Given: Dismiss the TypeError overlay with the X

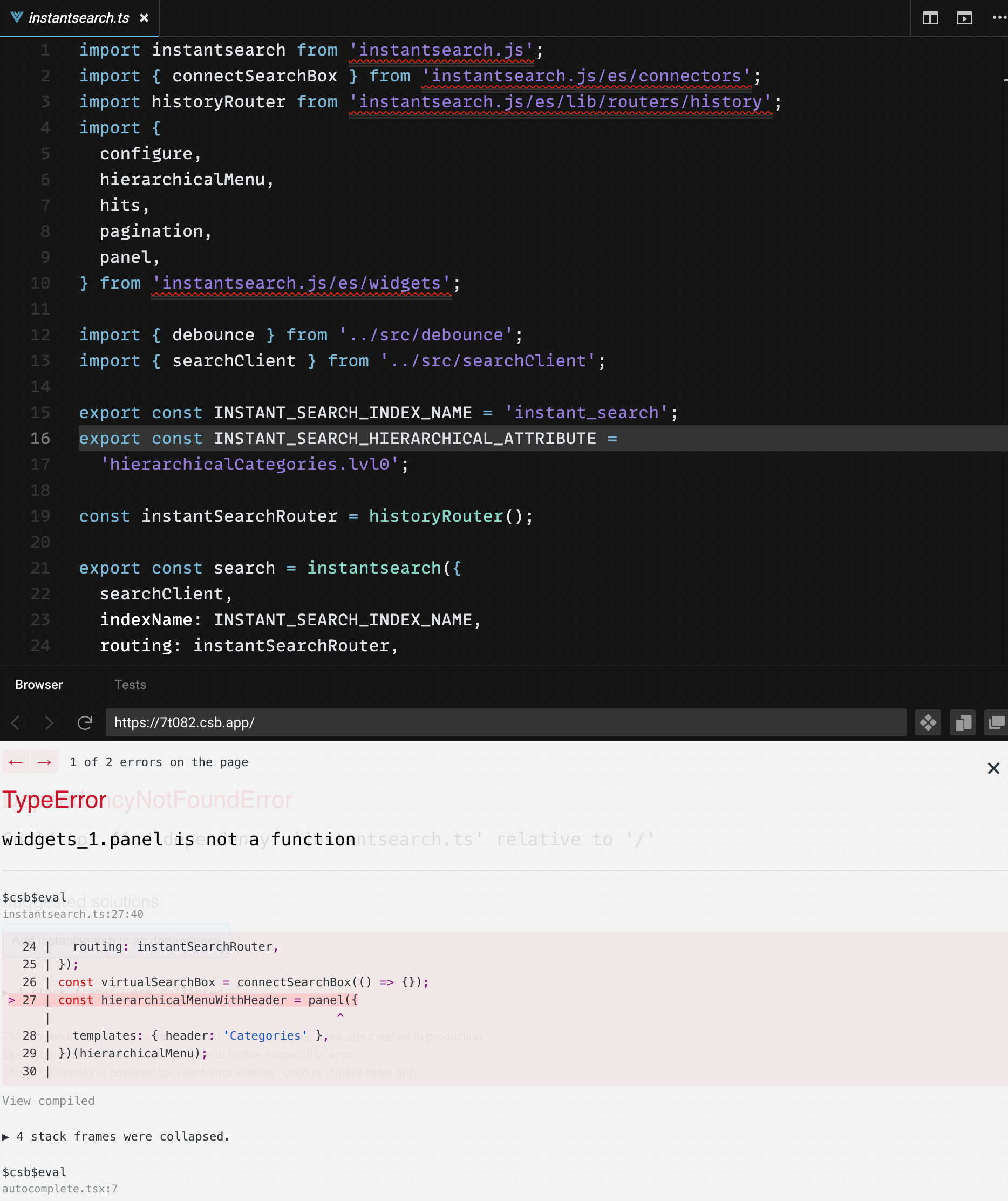Looking at the screenshot, I should pyautogui.click(x=993, y=769).
